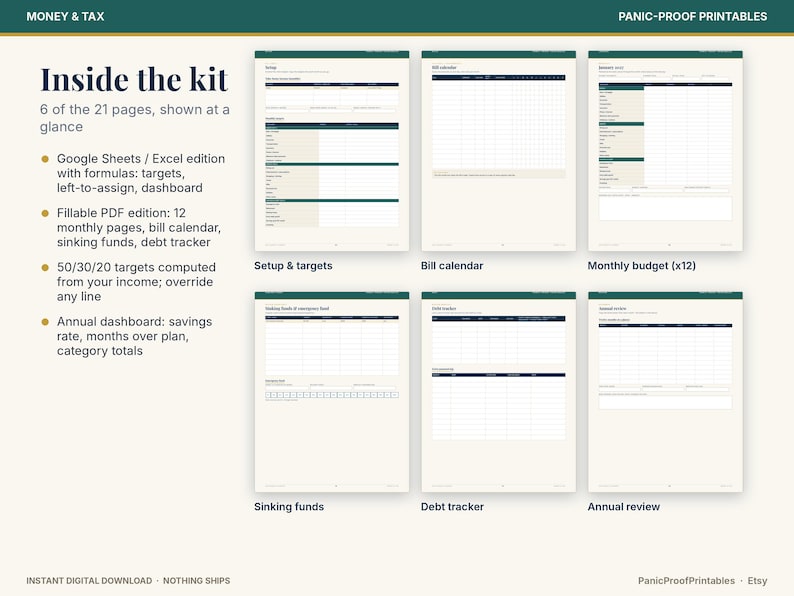Click the 'Bill calendar' caption
The width and height of the screenshot is (794, 596).
[452, 266]
